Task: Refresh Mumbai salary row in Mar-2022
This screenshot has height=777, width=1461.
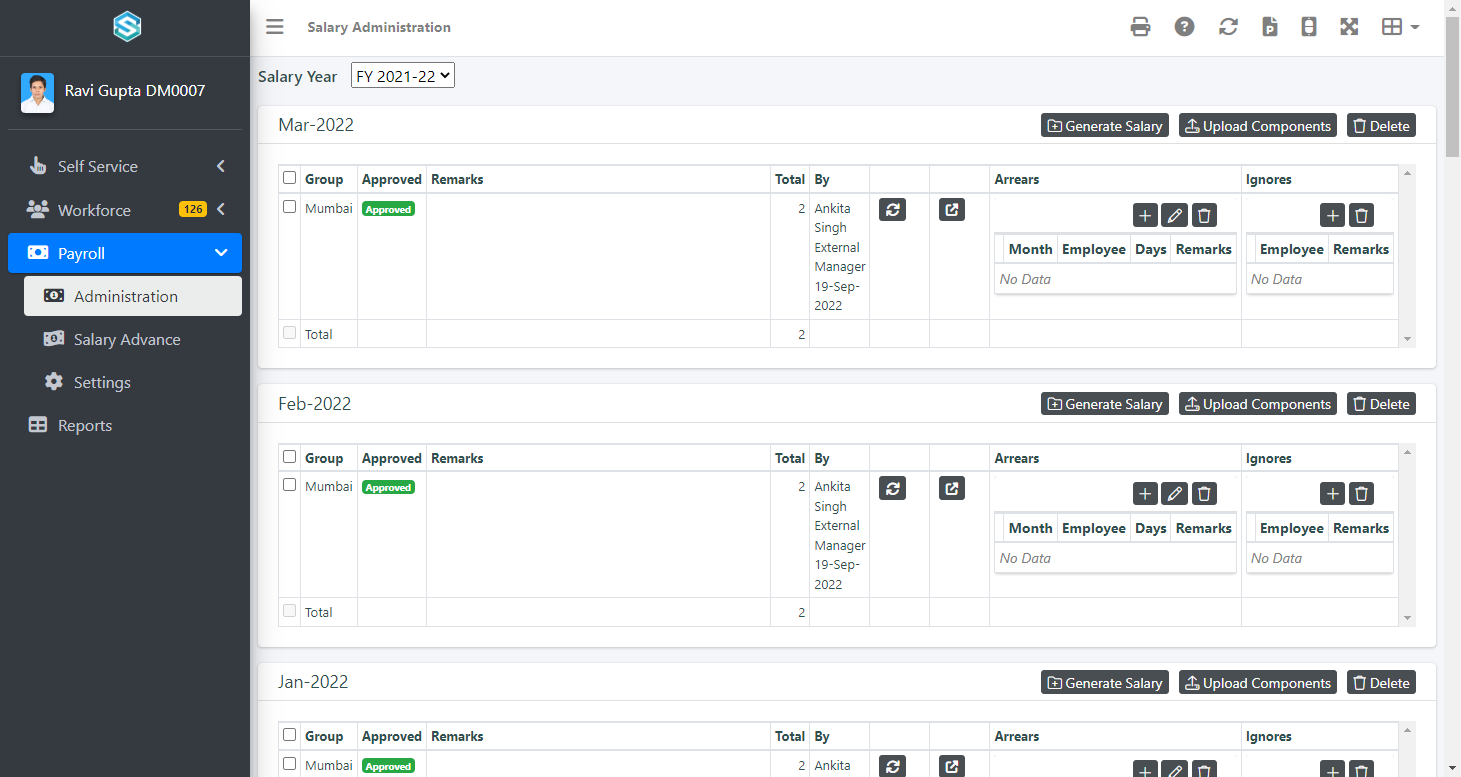Action: click(x=893, y=210)
